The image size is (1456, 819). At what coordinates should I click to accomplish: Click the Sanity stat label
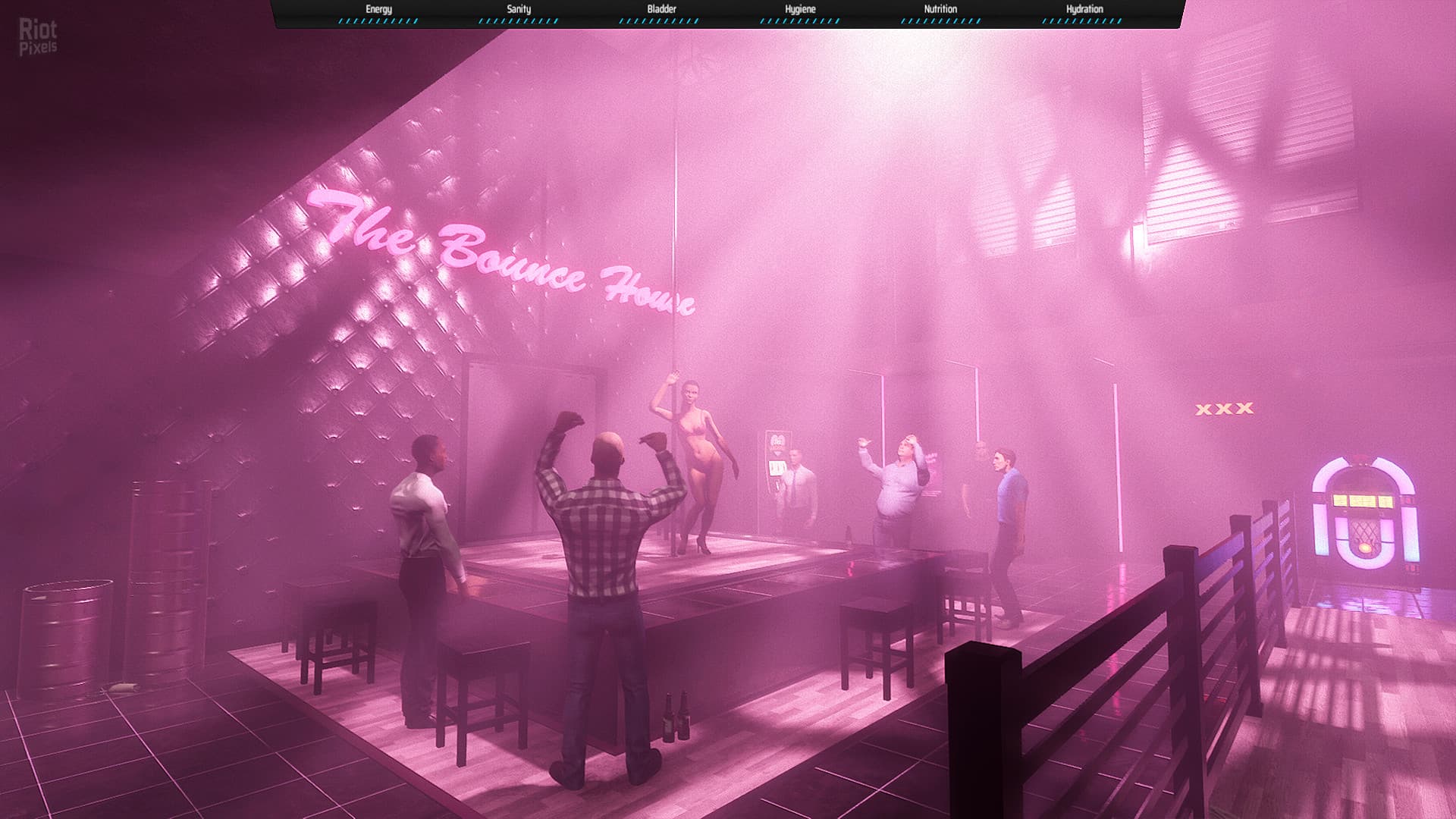[x=519, y=9]
